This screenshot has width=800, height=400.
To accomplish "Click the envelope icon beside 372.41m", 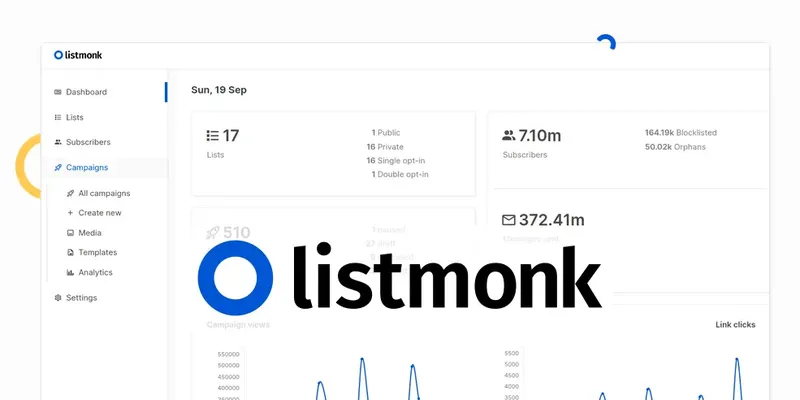I will [509, 220].
